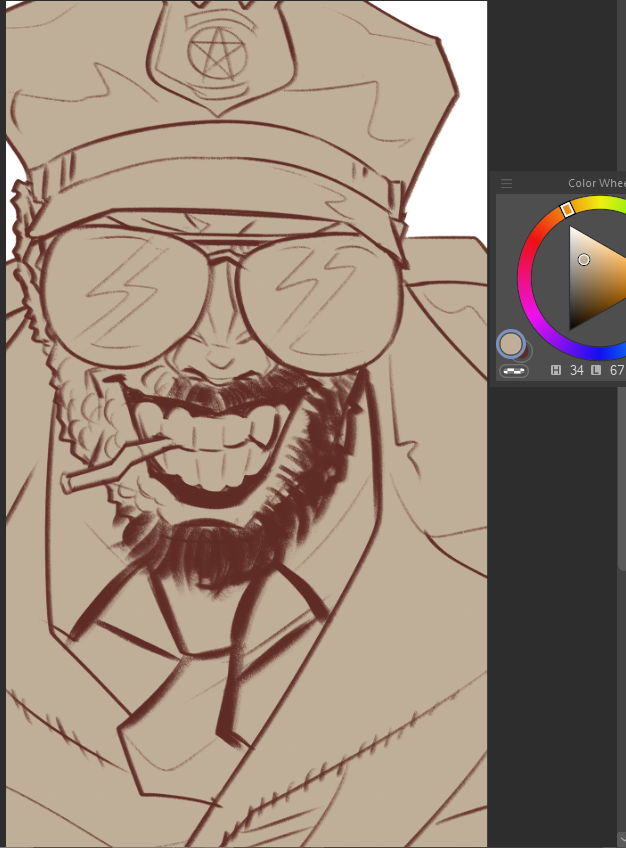Click the vertical scrollbar below the color panel
Viewport: 626px width, 848px height.
[621, 478]
